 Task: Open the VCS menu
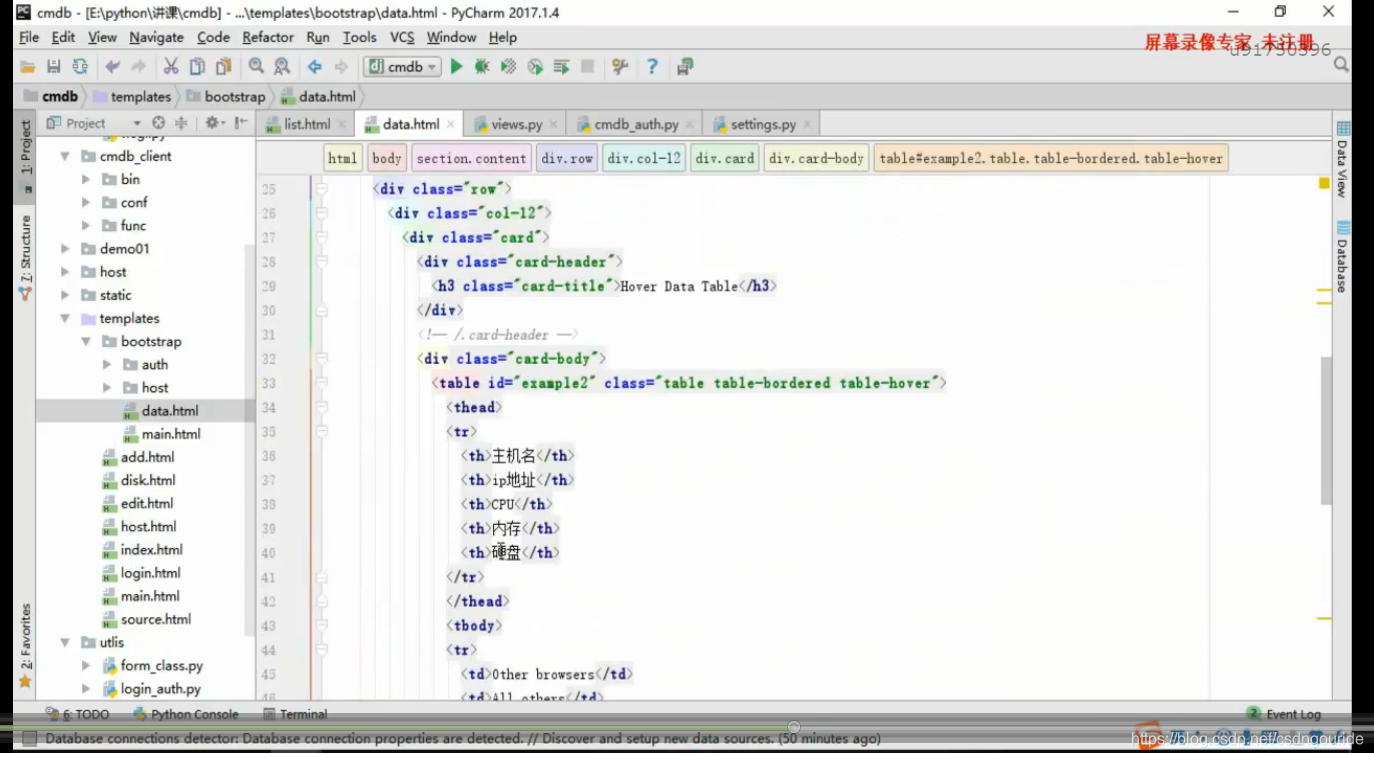click(x=402, y=37)
